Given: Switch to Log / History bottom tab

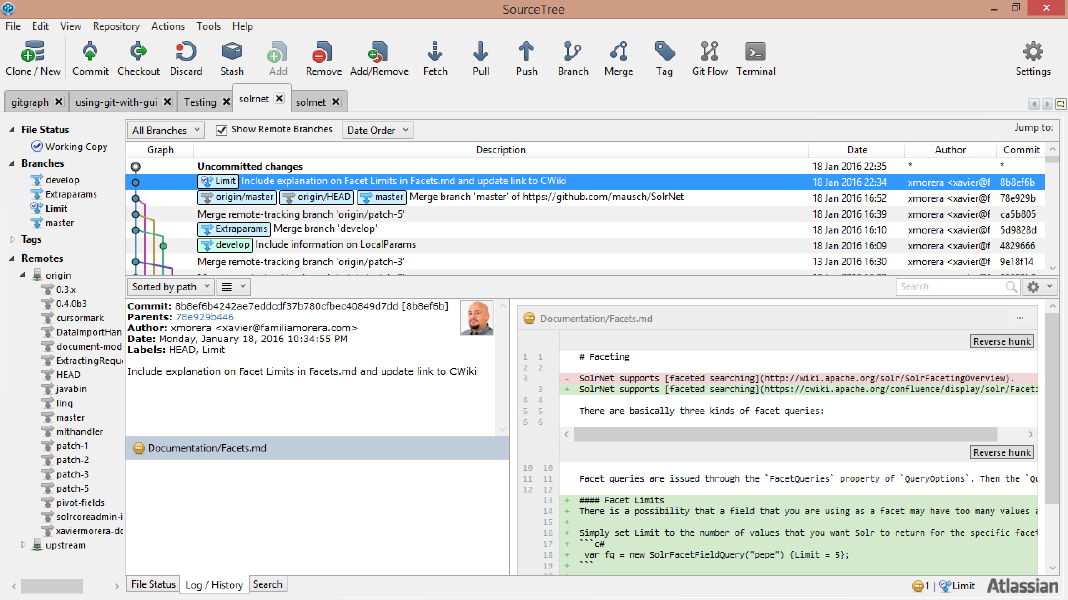Looking at the screenshot, I should click(x=214, y=585).
